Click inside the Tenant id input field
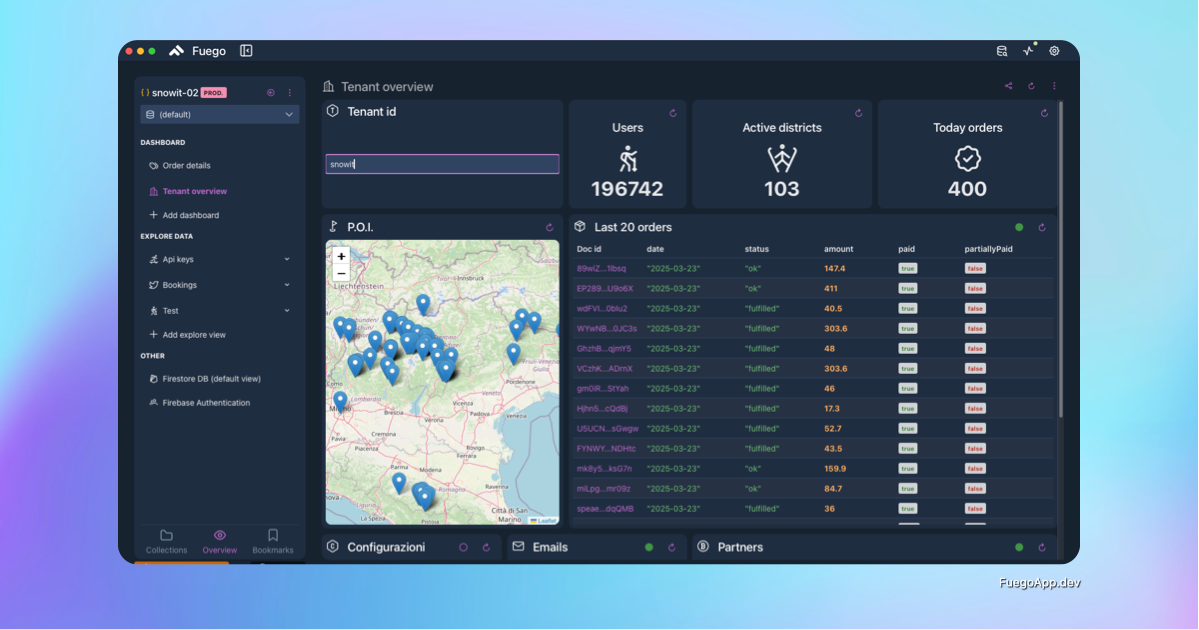Viewport: 1199px width, 630px height. pyautogui.click(x=441, y=163)
